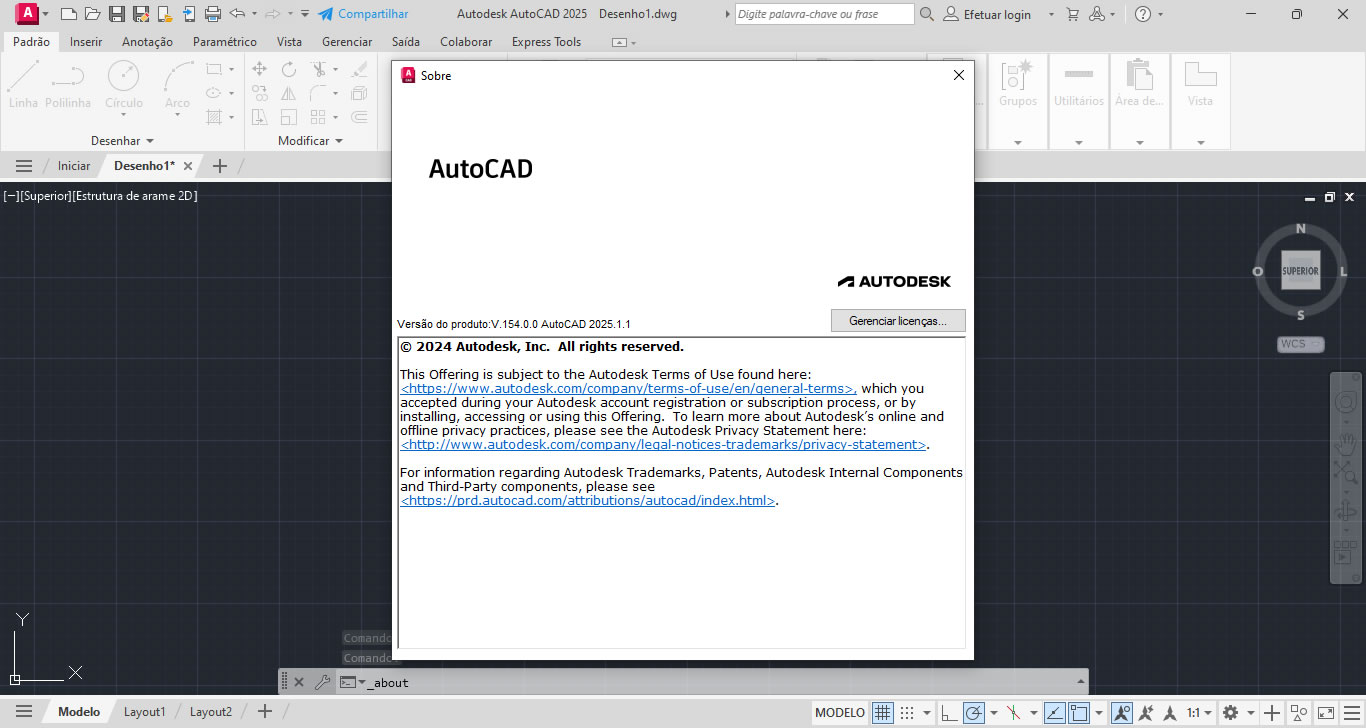Screen dimensions: 1366x728
Task: Click the help question mark icon
Action: [x=1142, y=14]
